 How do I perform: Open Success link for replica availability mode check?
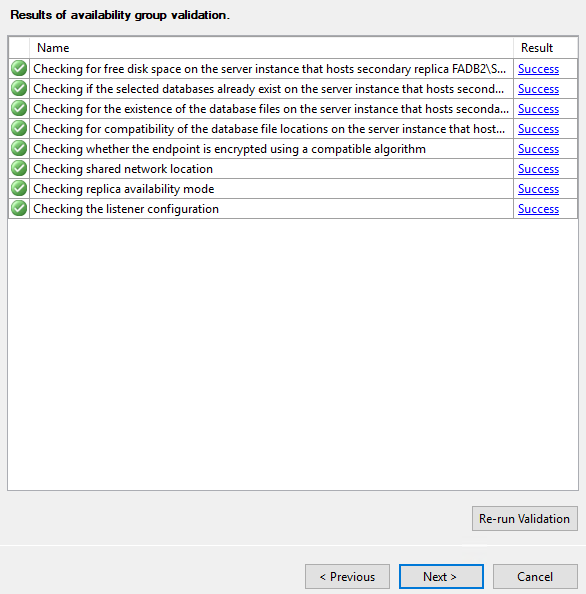[538, 189]
